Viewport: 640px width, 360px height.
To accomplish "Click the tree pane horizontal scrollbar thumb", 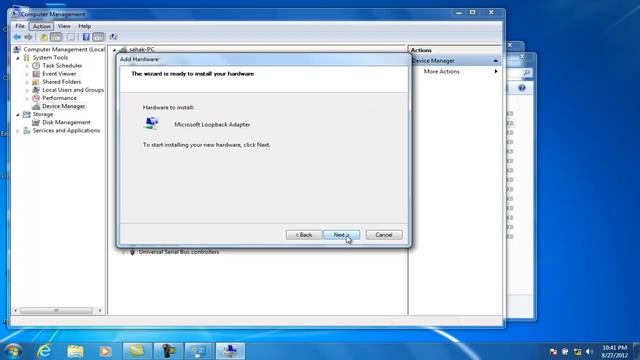I will [x=56, y=311].
